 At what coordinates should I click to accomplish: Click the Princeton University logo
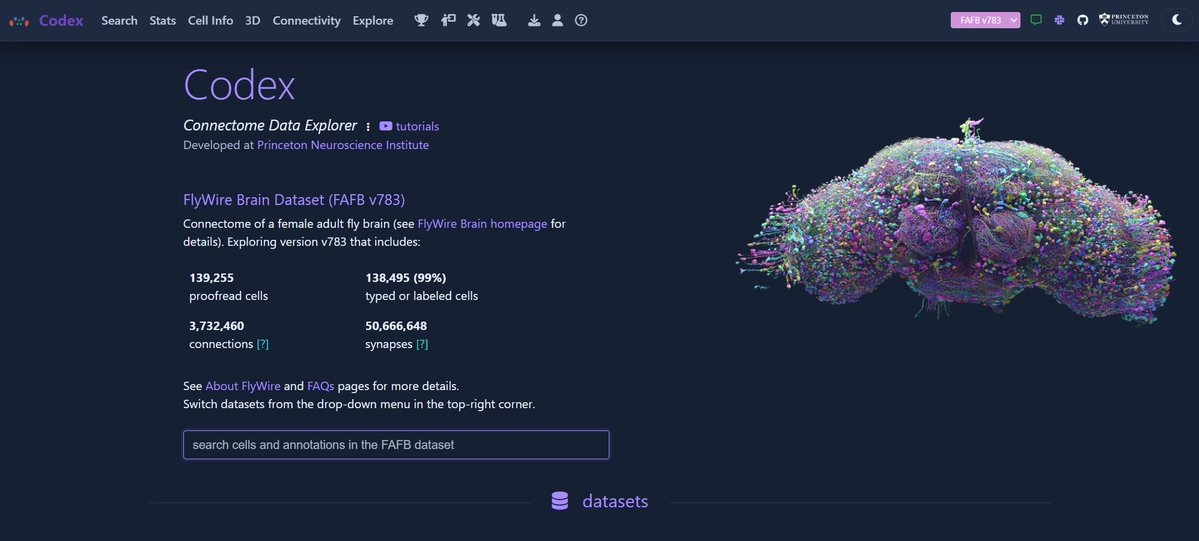click(x=1123, y=20)
